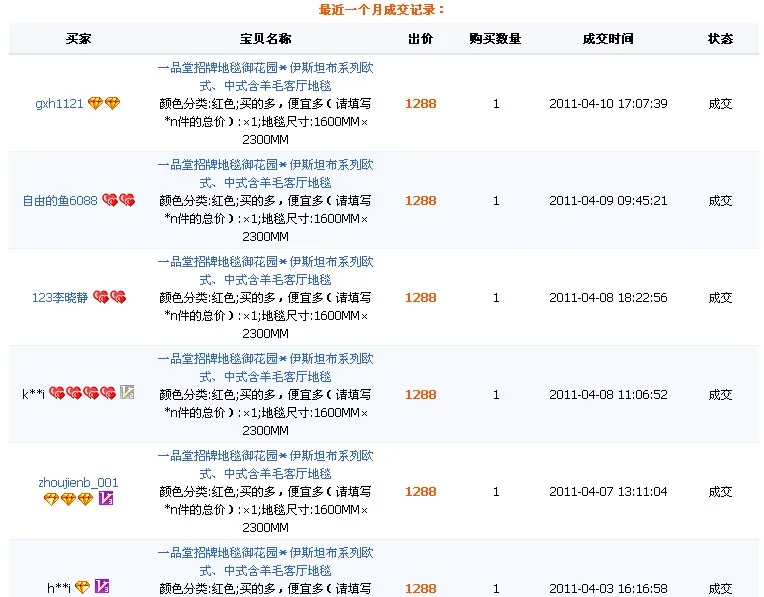Screen dimensions: 764x597
Task: Click price 1288 in gxh1121's row
Action: pyautogui.click(x=420, y=103)
